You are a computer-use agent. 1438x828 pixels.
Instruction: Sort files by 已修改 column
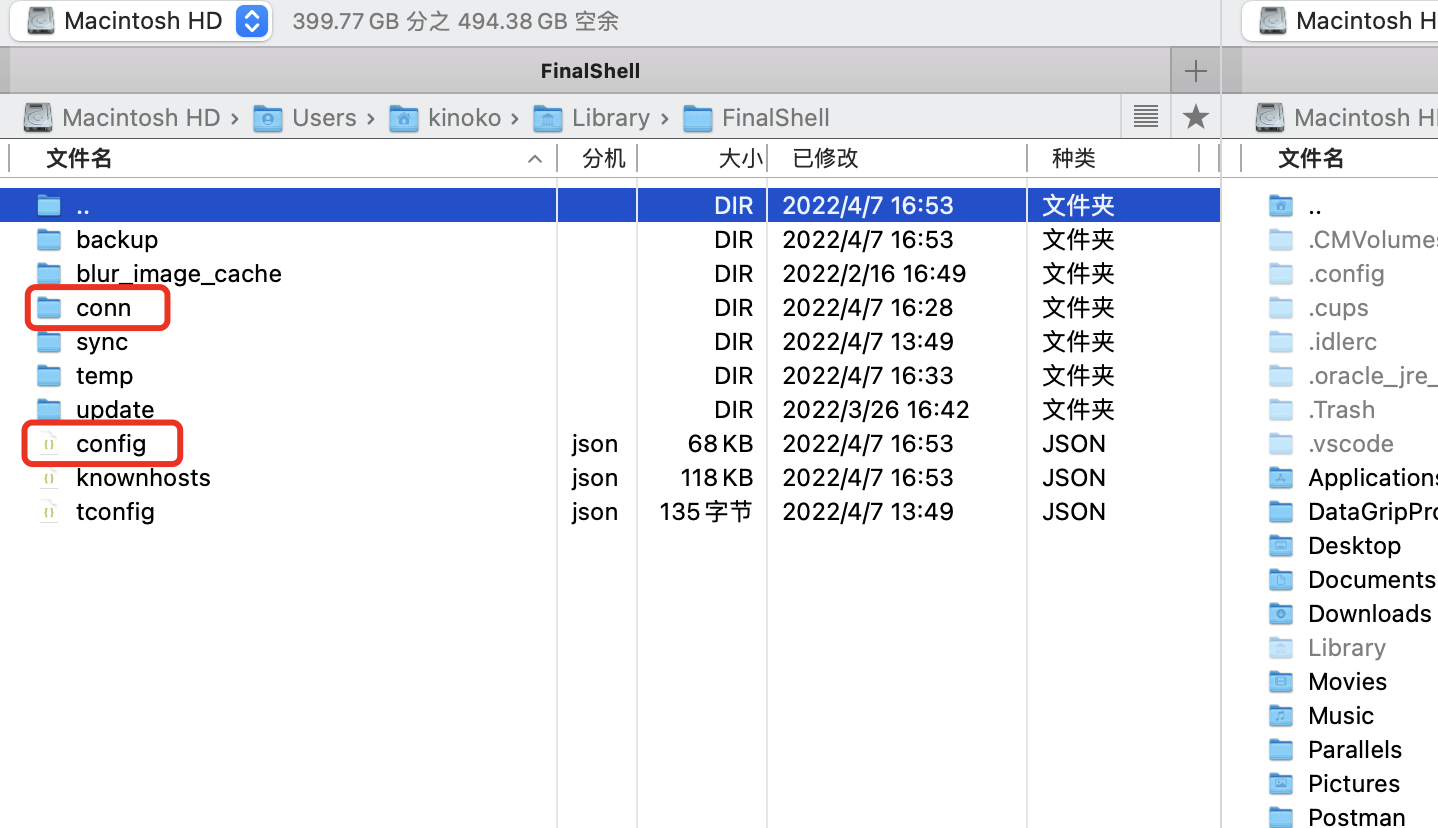tap(825, 158)
